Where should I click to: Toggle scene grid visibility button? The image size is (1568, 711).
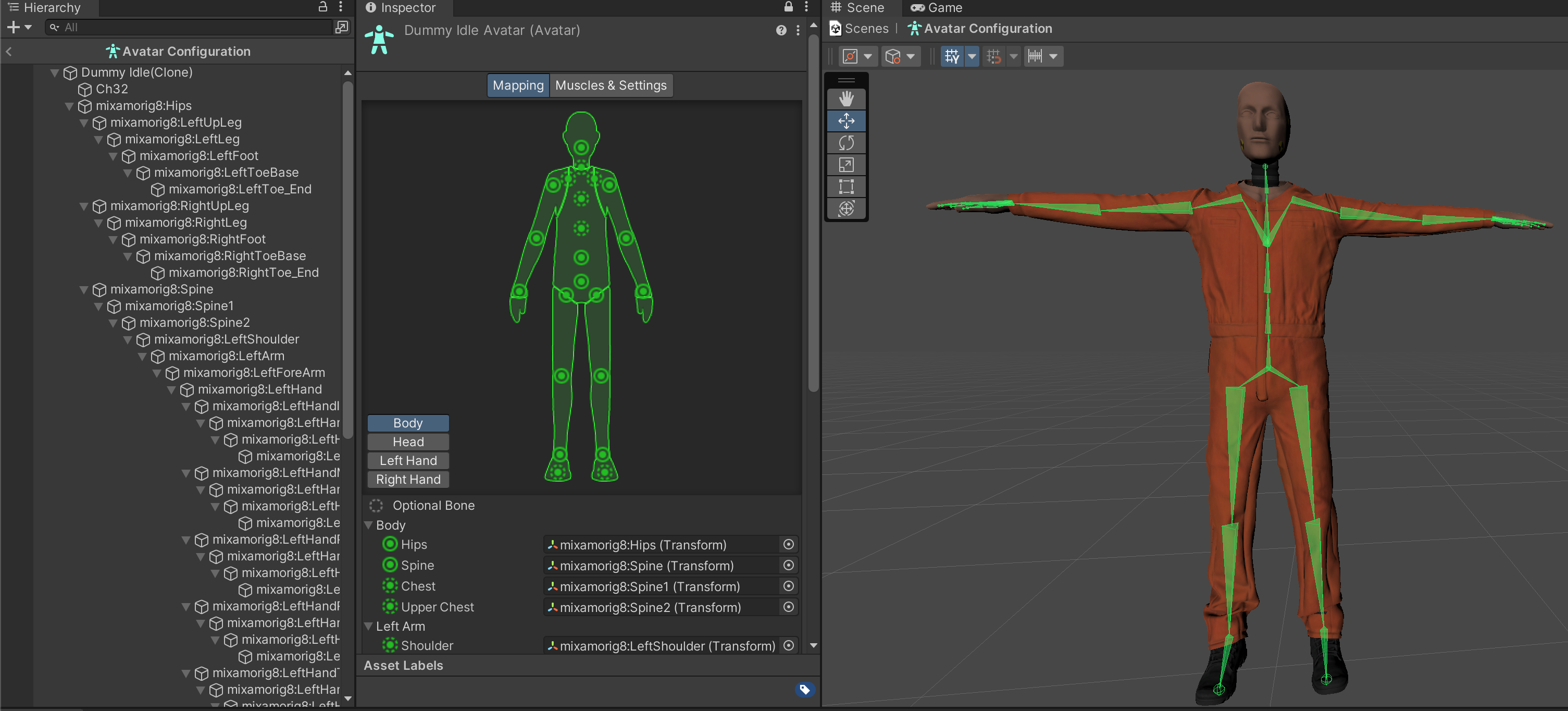pos(952,57)
